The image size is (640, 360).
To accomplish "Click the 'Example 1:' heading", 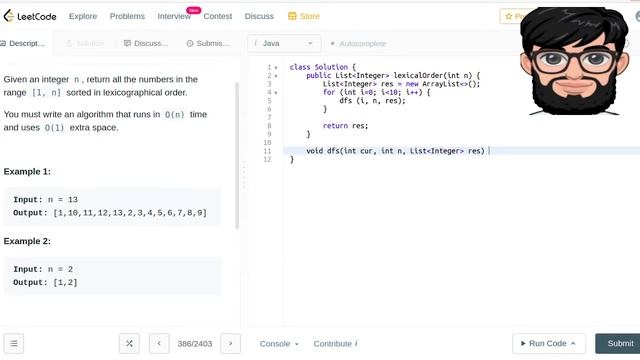I will 27,171.
